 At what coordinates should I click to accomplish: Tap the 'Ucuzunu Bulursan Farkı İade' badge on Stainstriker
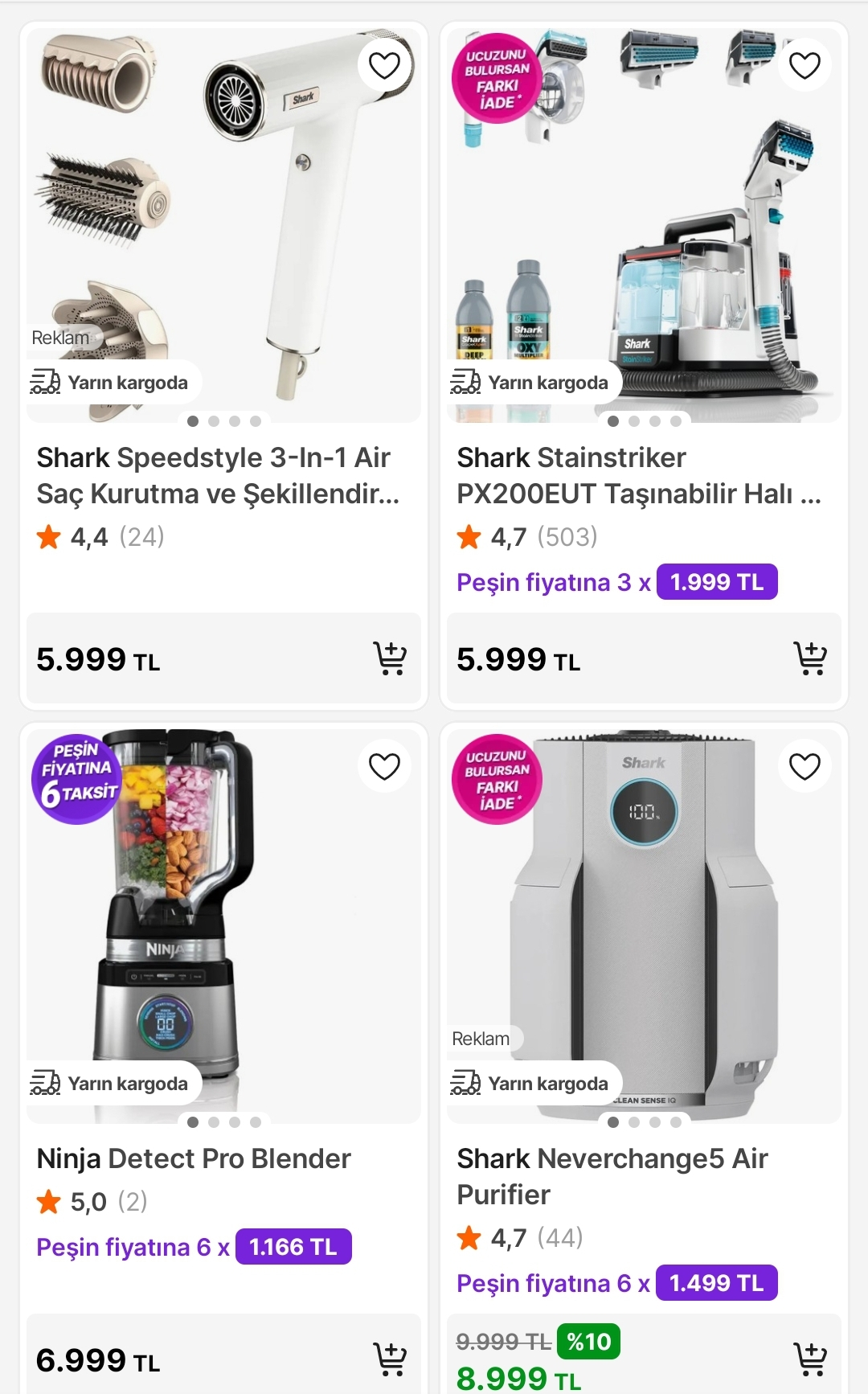pyautogui.click(x=497, y=79)
